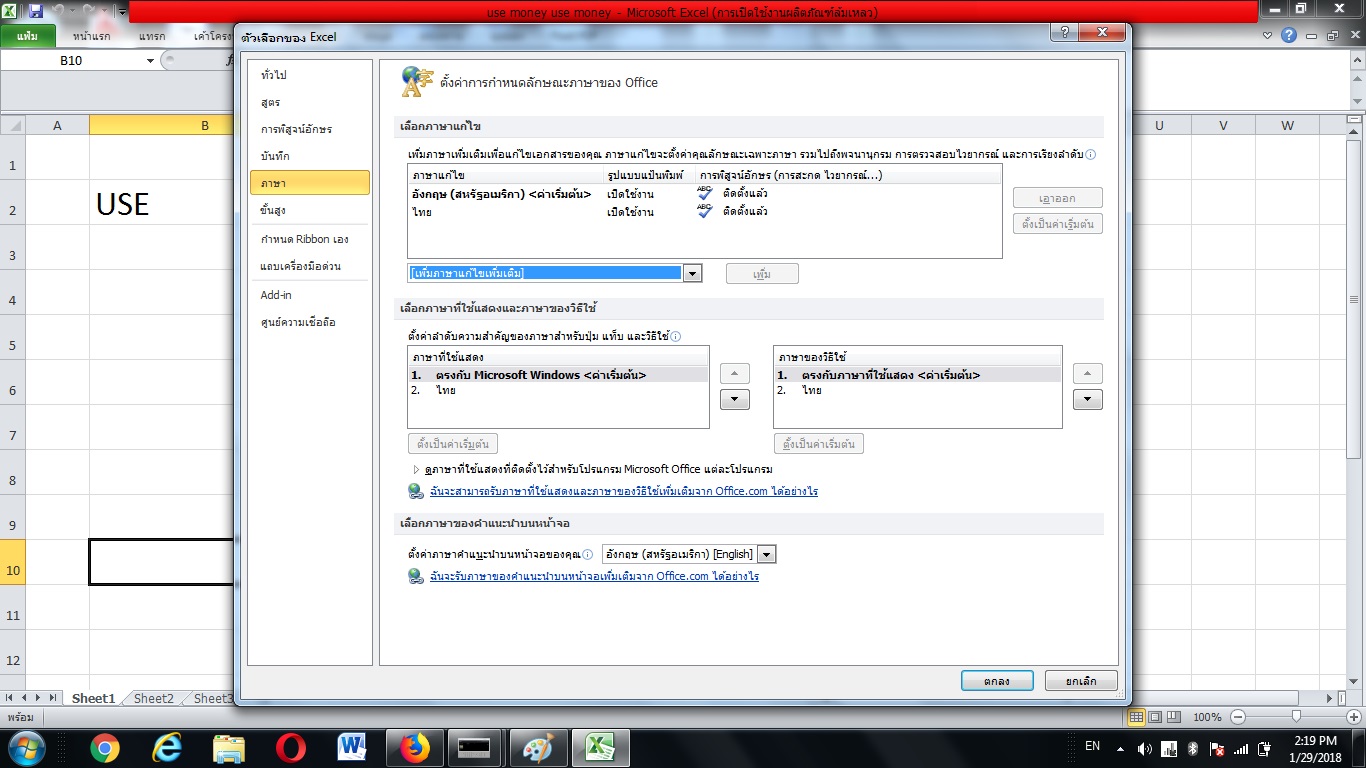Open the Name Box dropdown arrow

151,61
